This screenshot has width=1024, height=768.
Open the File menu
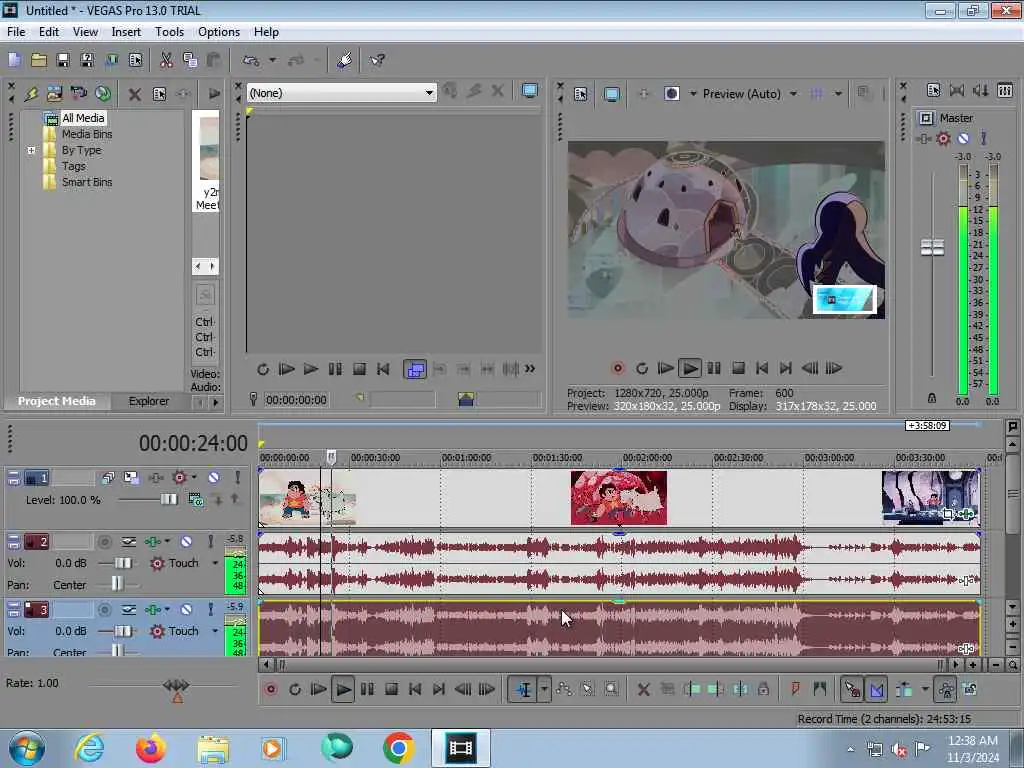coord(16,32)
